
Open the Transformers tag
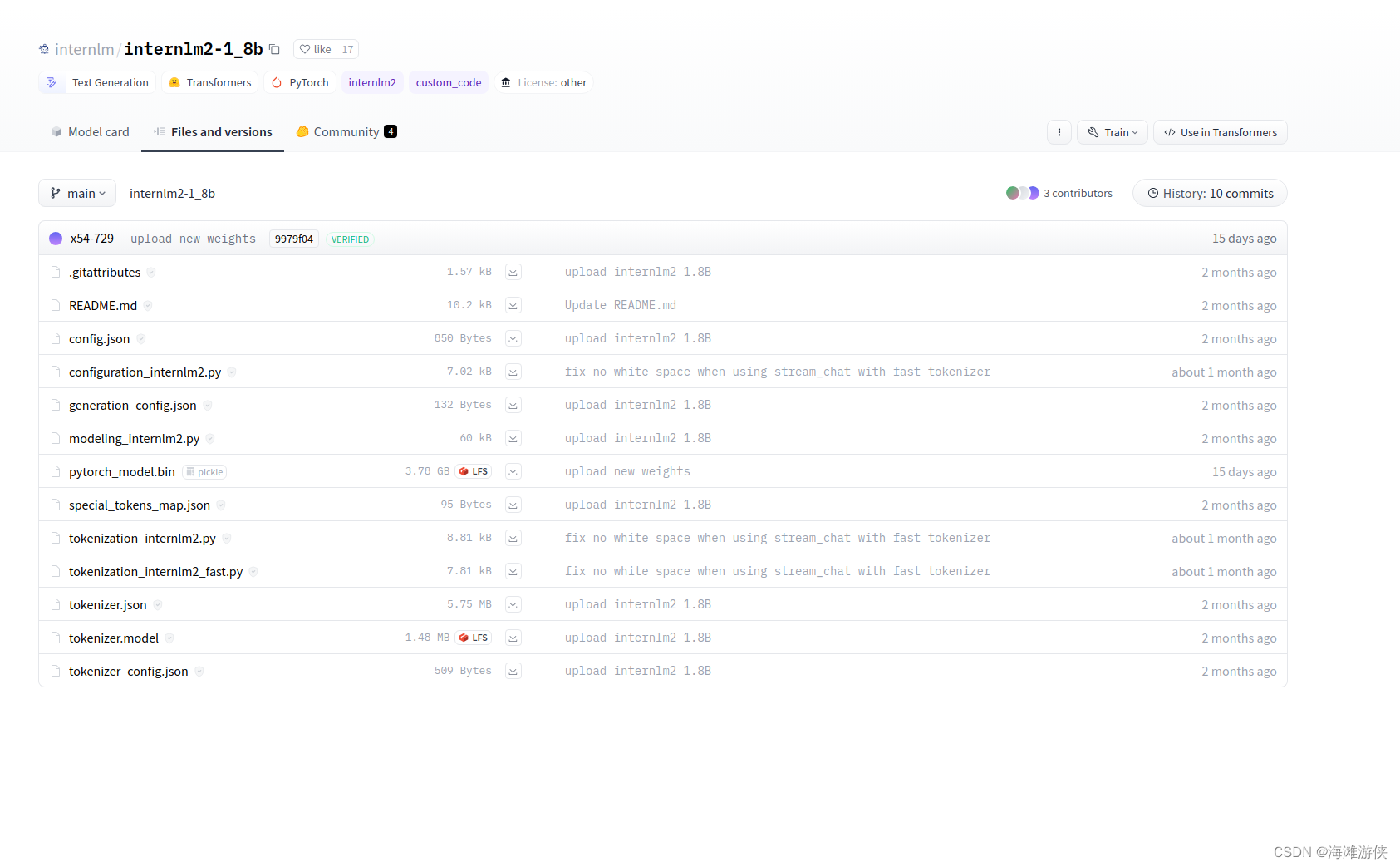(x=209, y=82)
